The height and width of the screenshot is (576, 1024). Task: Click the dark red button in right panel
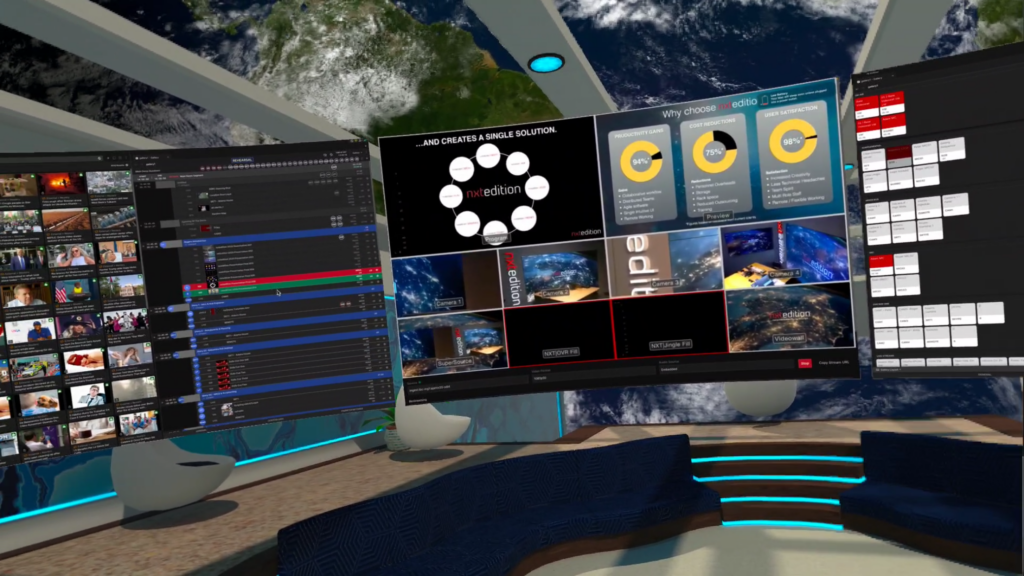(898, 155)
